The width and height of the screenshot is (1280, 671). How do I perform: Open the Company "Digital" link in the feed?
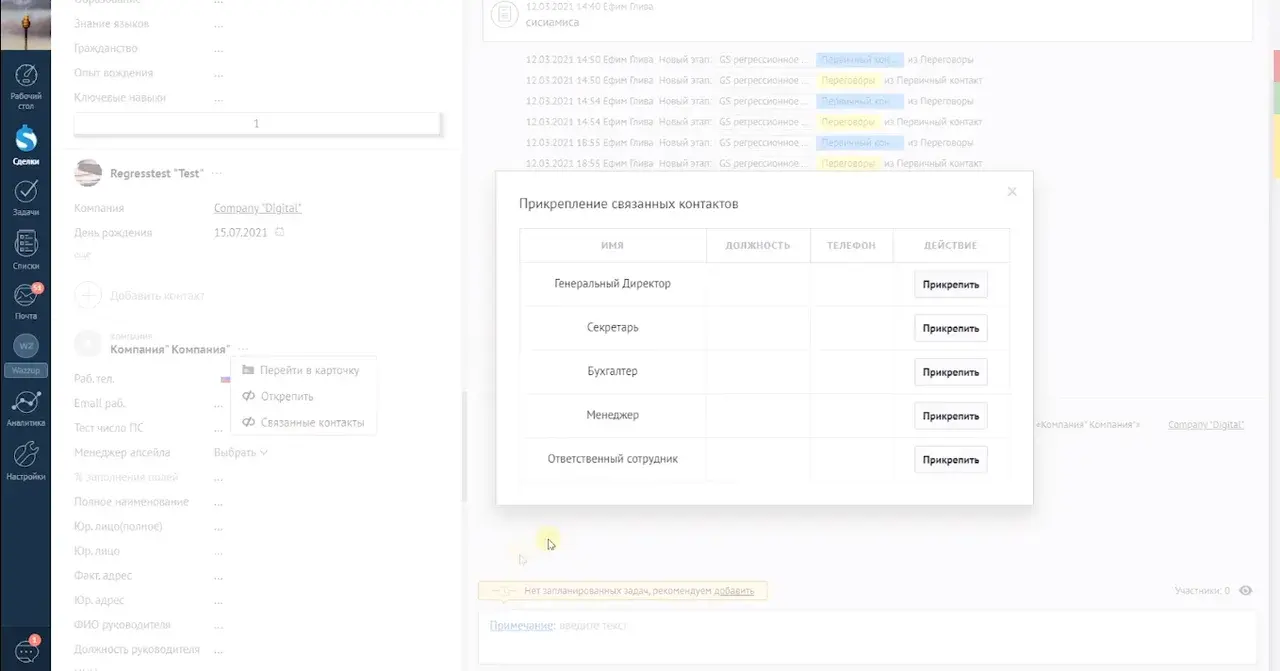coord(1206,425)
